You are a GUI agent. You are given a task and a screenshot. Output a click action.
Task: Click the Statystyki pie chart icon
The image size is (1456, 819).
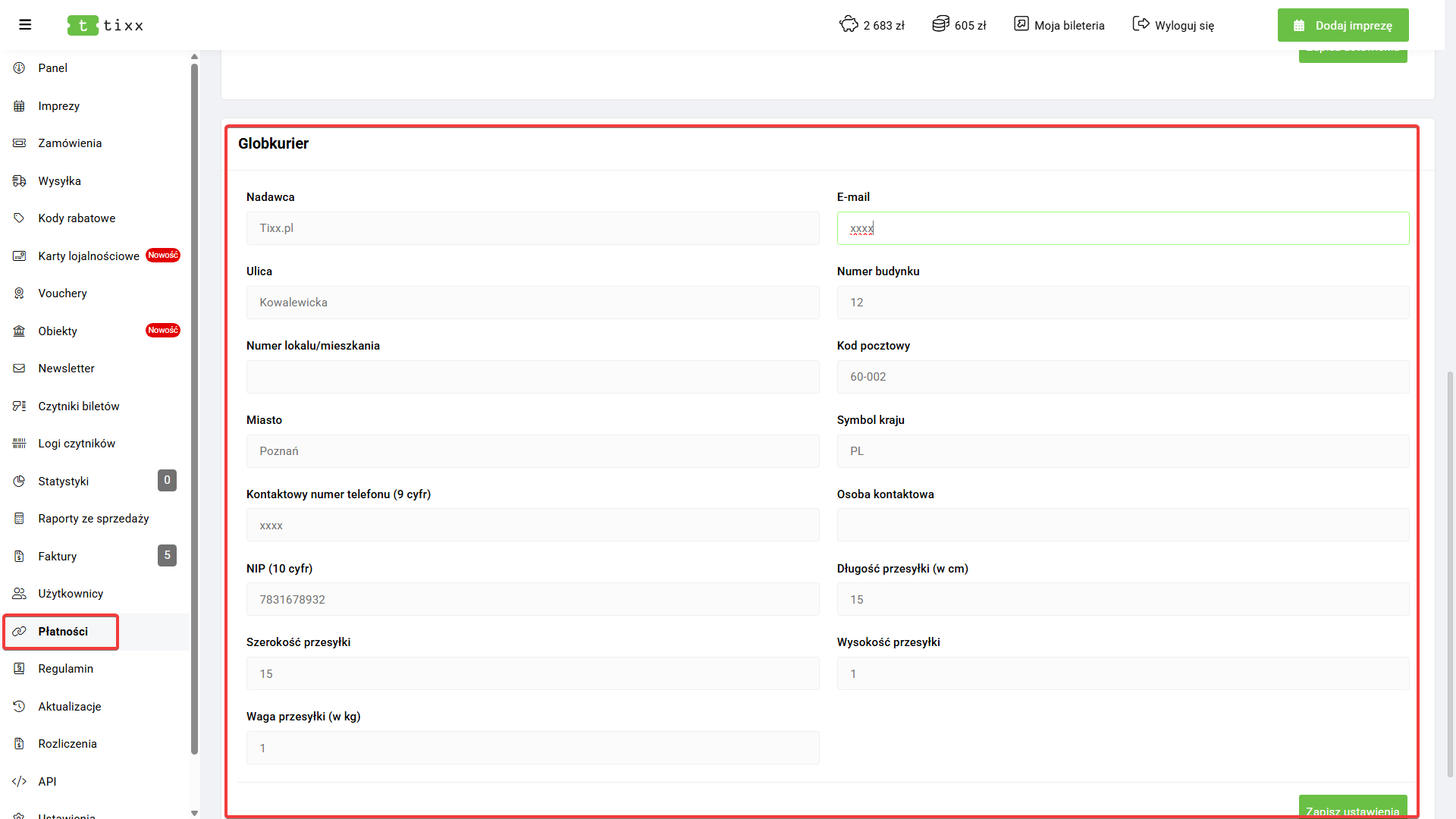point(20,482)
